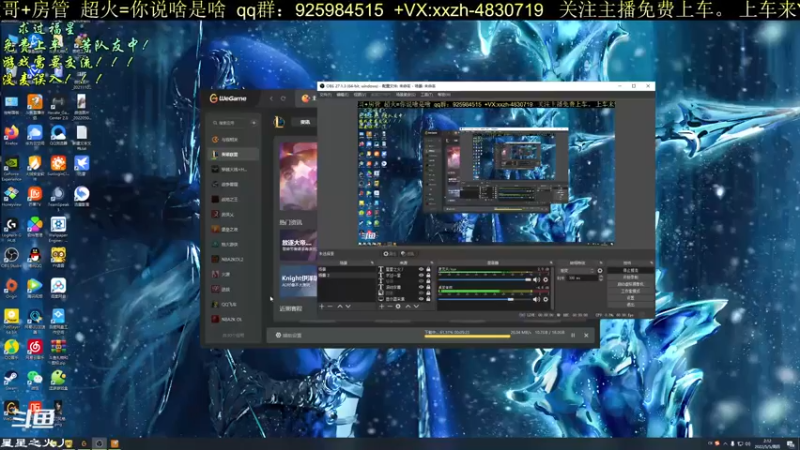
Task: Select the TeamSpeak 3 desktop icon
Action: click(x=58, y=197)
